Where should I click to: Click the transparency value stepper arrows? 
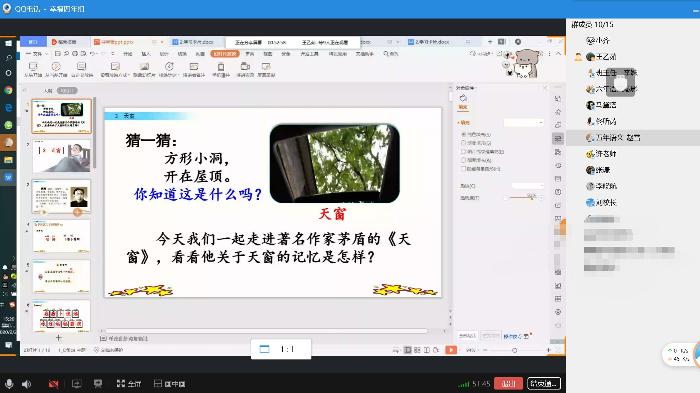coord(542,197)
